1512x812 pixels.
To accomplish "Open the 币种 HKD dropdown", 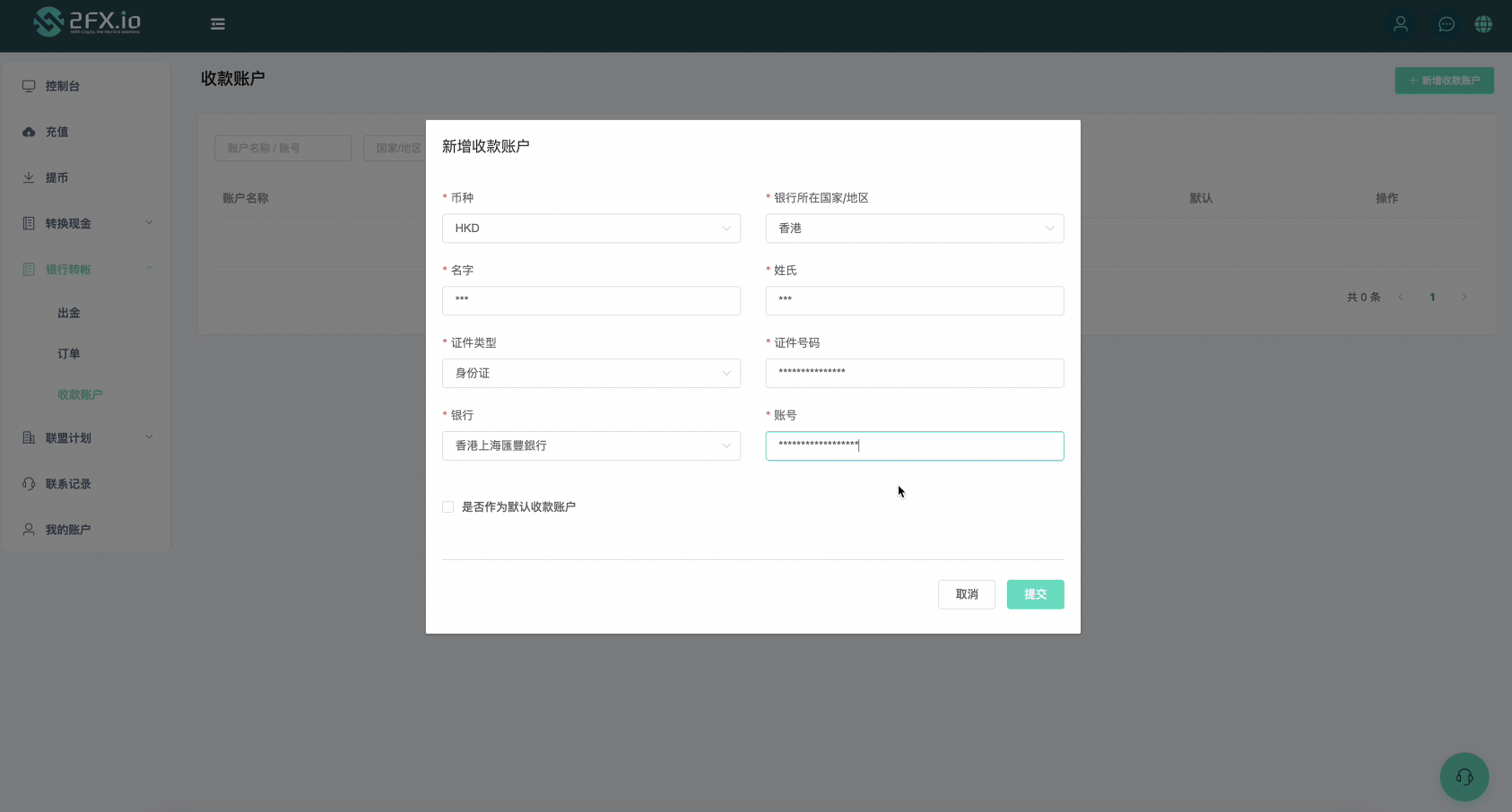I will pos(591,229).
